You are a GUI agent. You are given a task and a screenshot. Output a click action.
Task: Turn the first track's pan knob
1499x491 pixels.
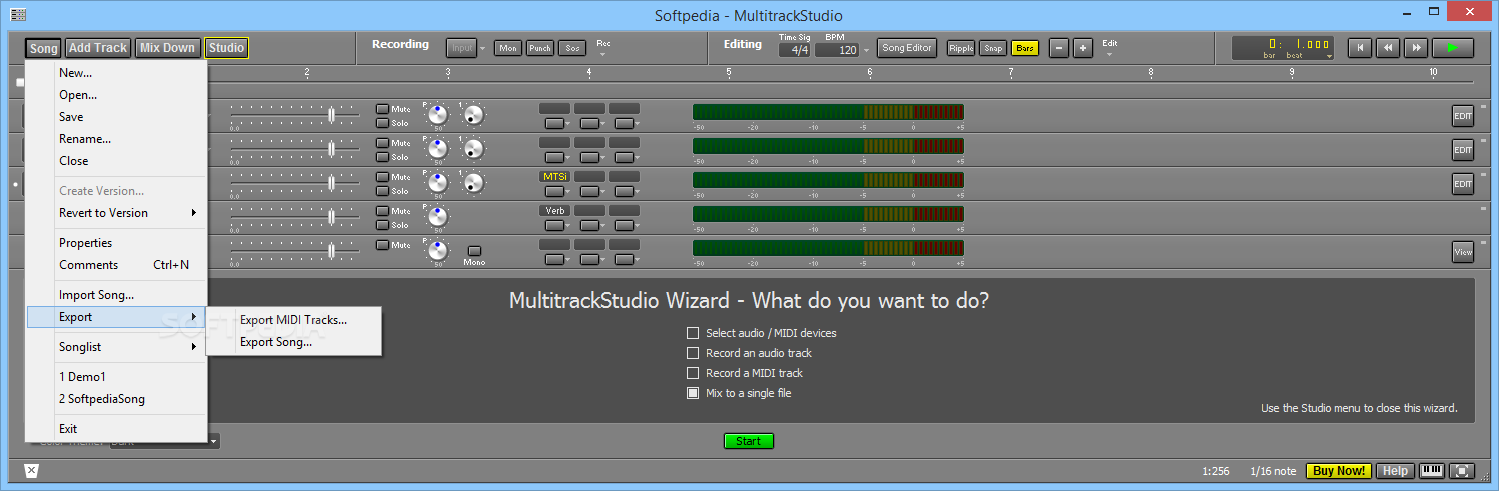tap(438, 115)
